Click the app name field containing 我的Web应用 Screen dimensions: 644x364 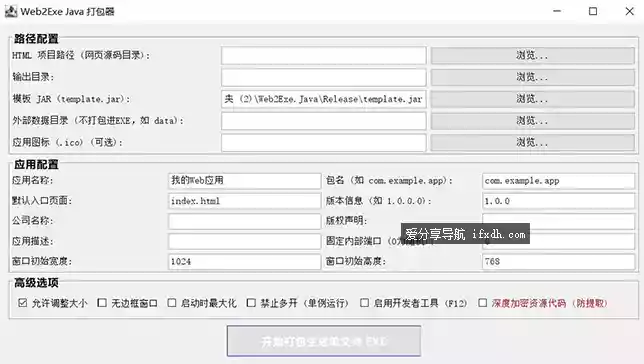tap(244, 181)
